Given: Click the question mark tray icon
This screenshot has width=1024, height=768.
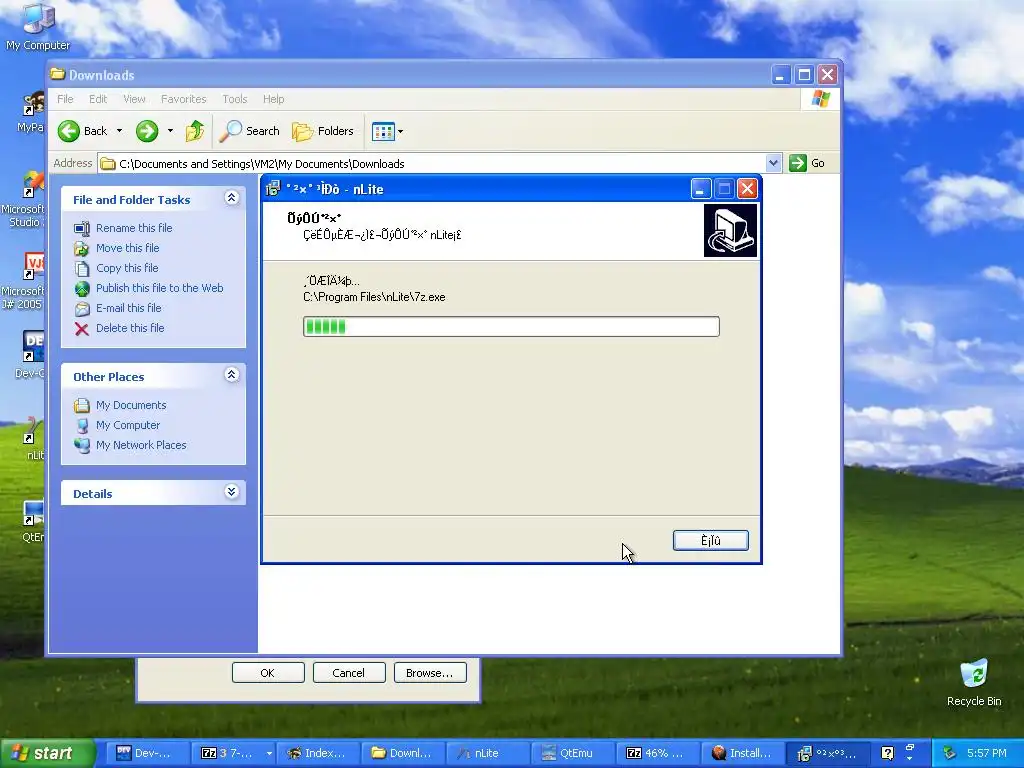Looking at the screenshot, I should [887, 753].
